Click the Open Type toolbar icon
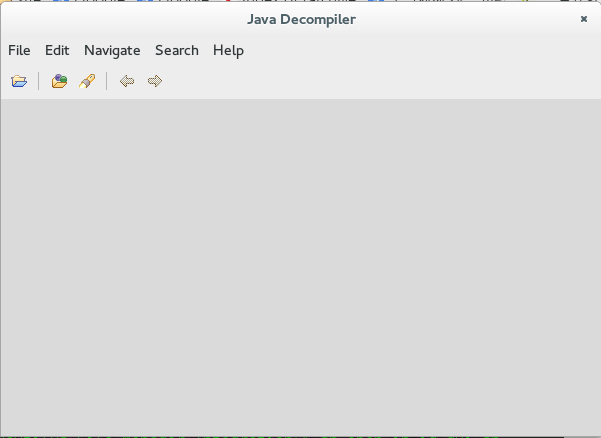Viewport: 601px width, 438px height. (x=59, y=81)
